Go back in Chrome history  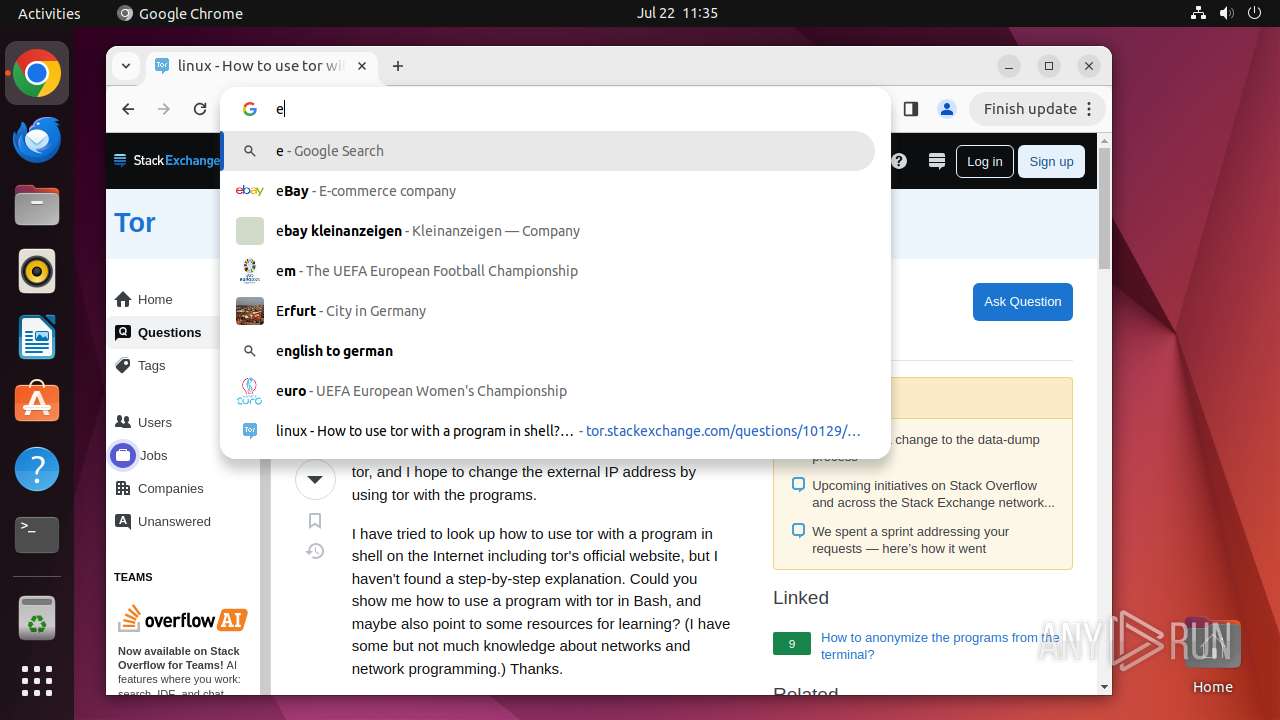pos(128,109)
